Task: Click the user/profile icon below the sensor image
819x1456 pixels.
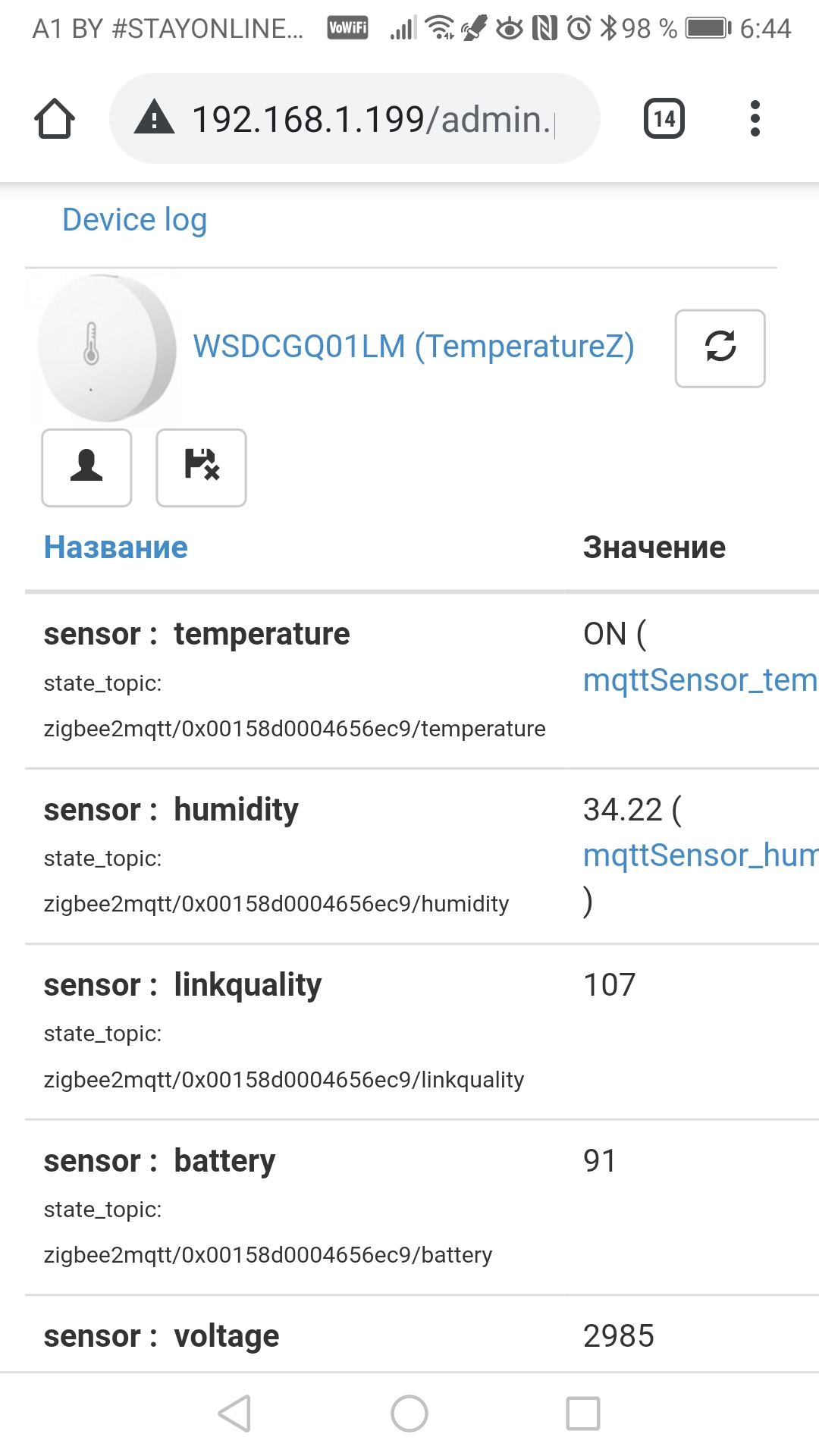Action: pyautogui.click(x=86, y=468)
